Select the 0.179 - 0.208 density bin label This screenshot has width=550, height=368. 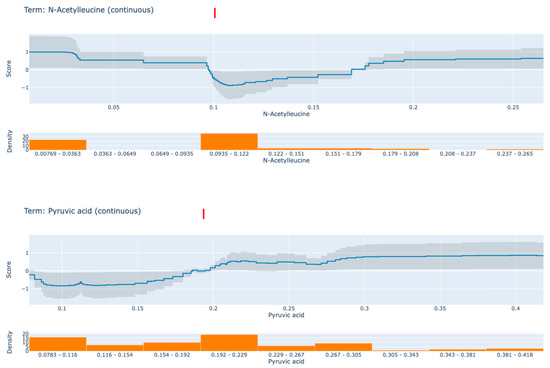coord(401,154)
